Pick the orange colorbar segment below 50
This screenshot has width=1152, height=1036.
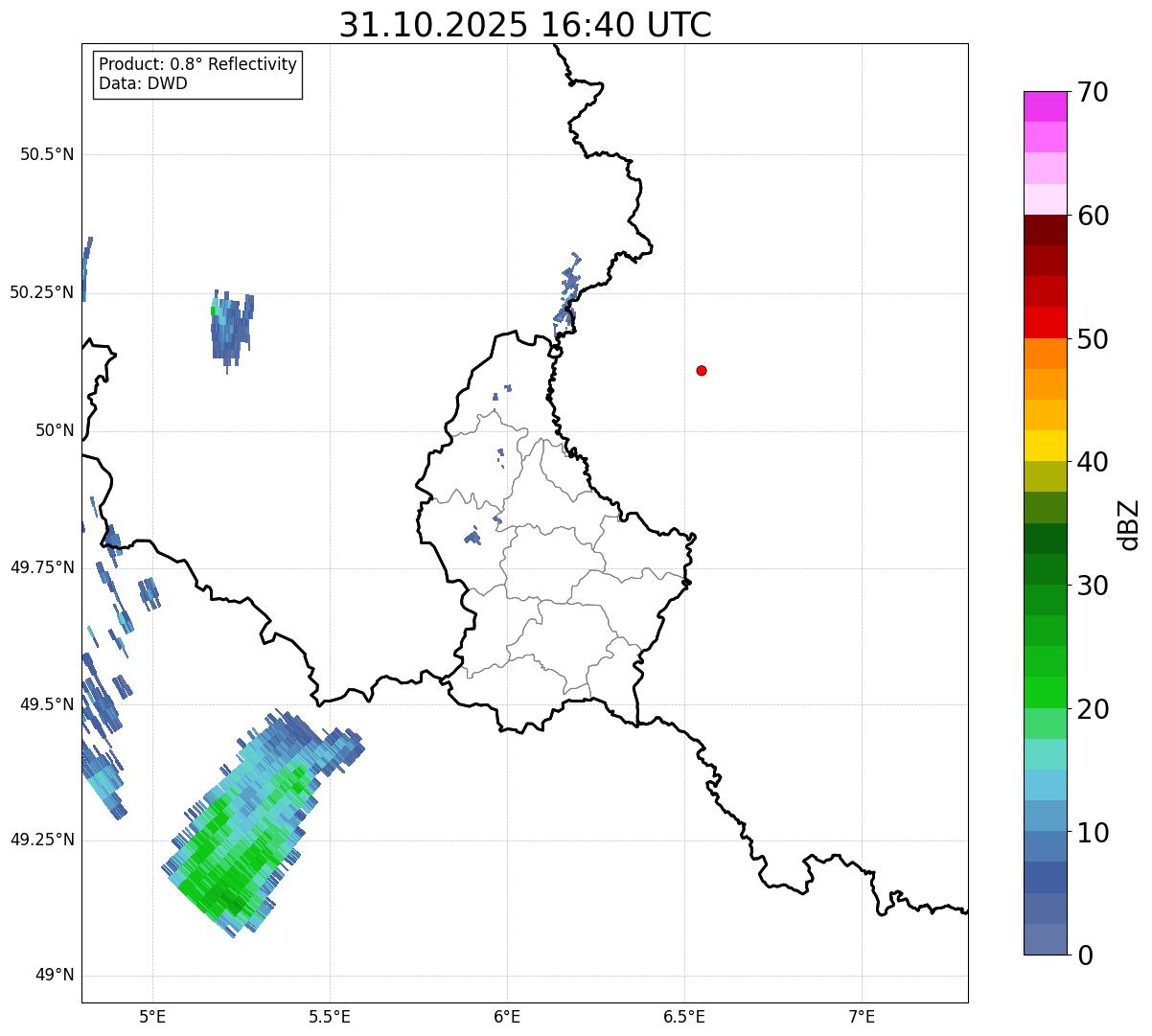coord(1046,354)
